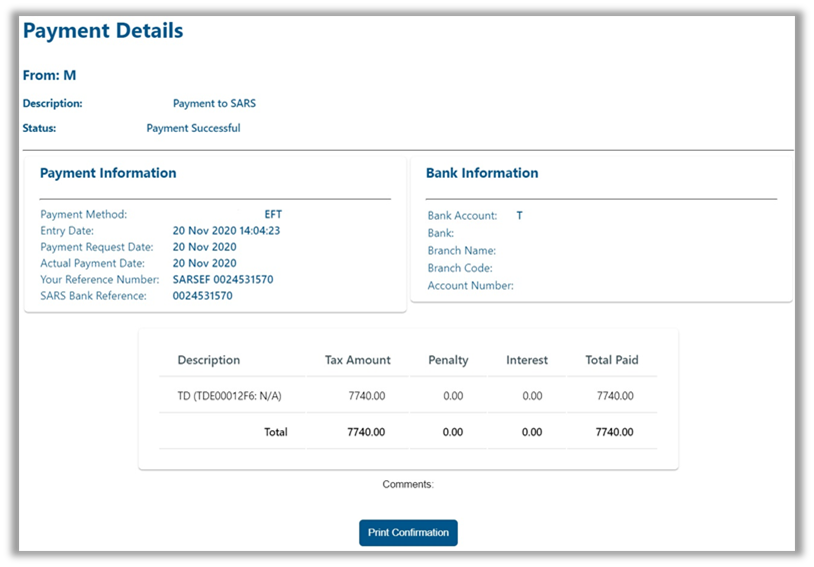Select entry date '20 Nov 2020 14:04:23'
Viewport: 814px width, 567px height.
pyautogui.click(x=226, y=231)
